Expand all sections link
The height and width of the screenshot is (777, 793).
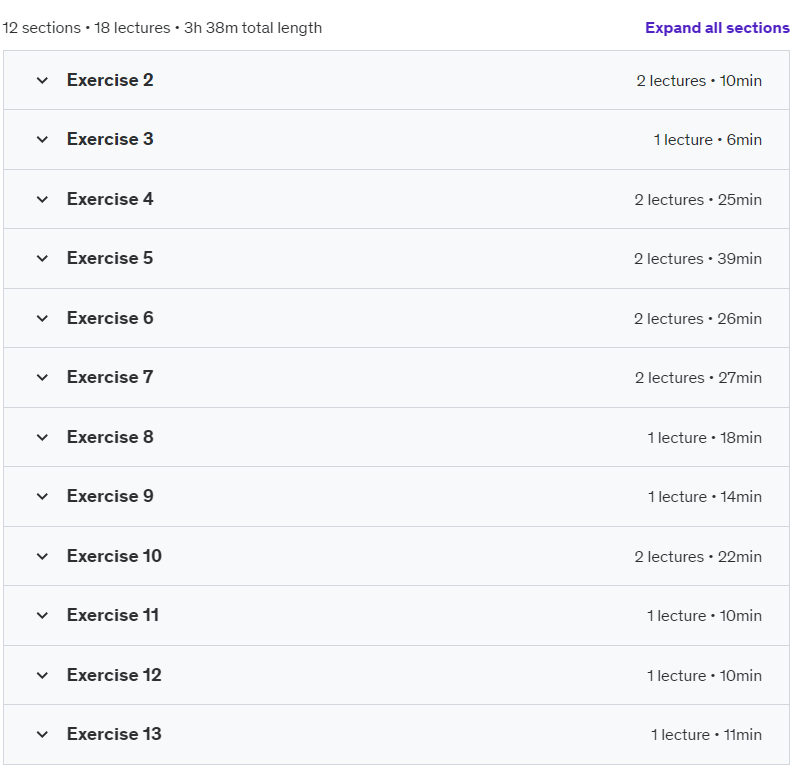pos(717,27)
